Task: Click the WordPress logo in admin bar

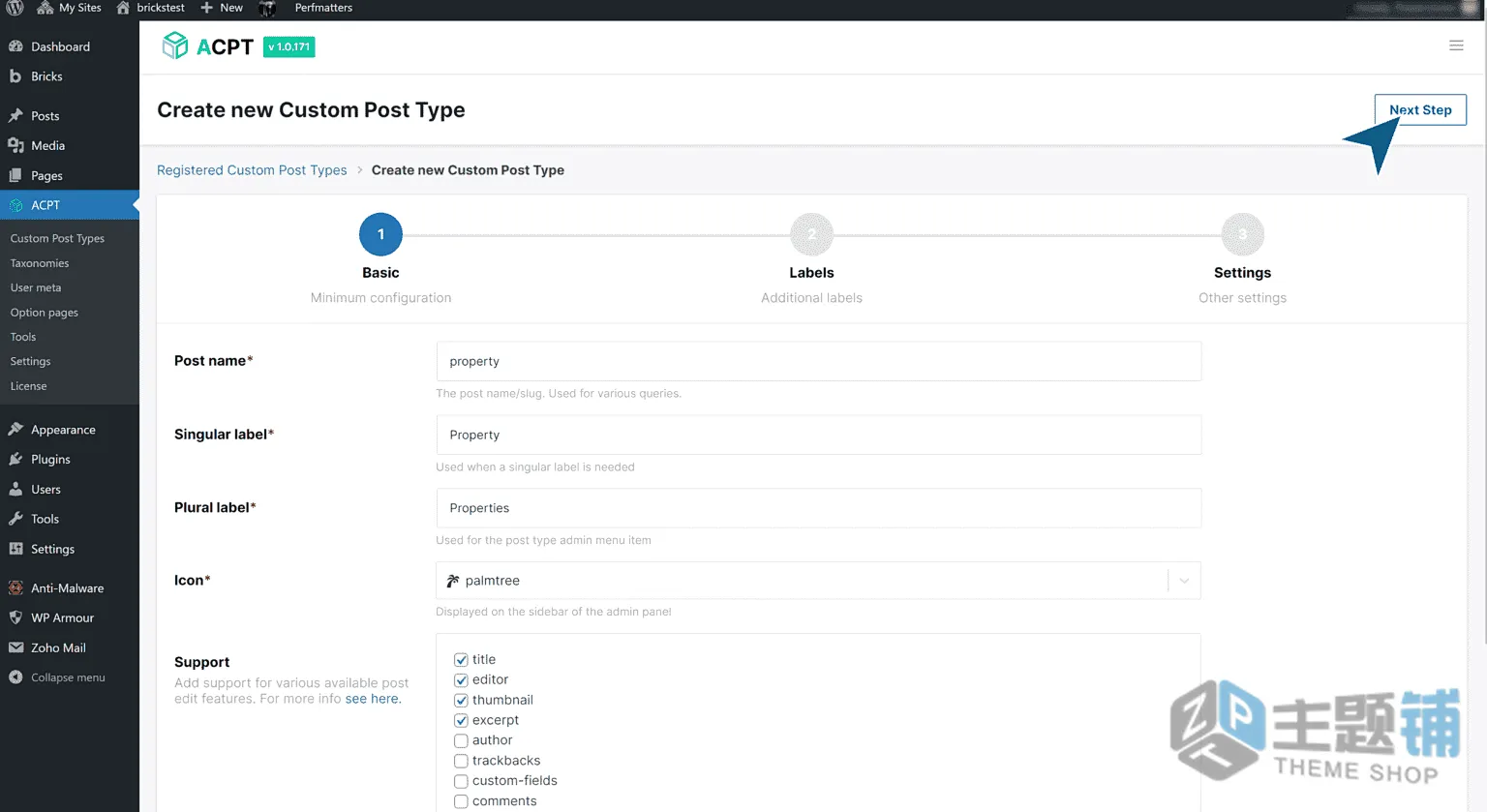Action: pos(15,8)
